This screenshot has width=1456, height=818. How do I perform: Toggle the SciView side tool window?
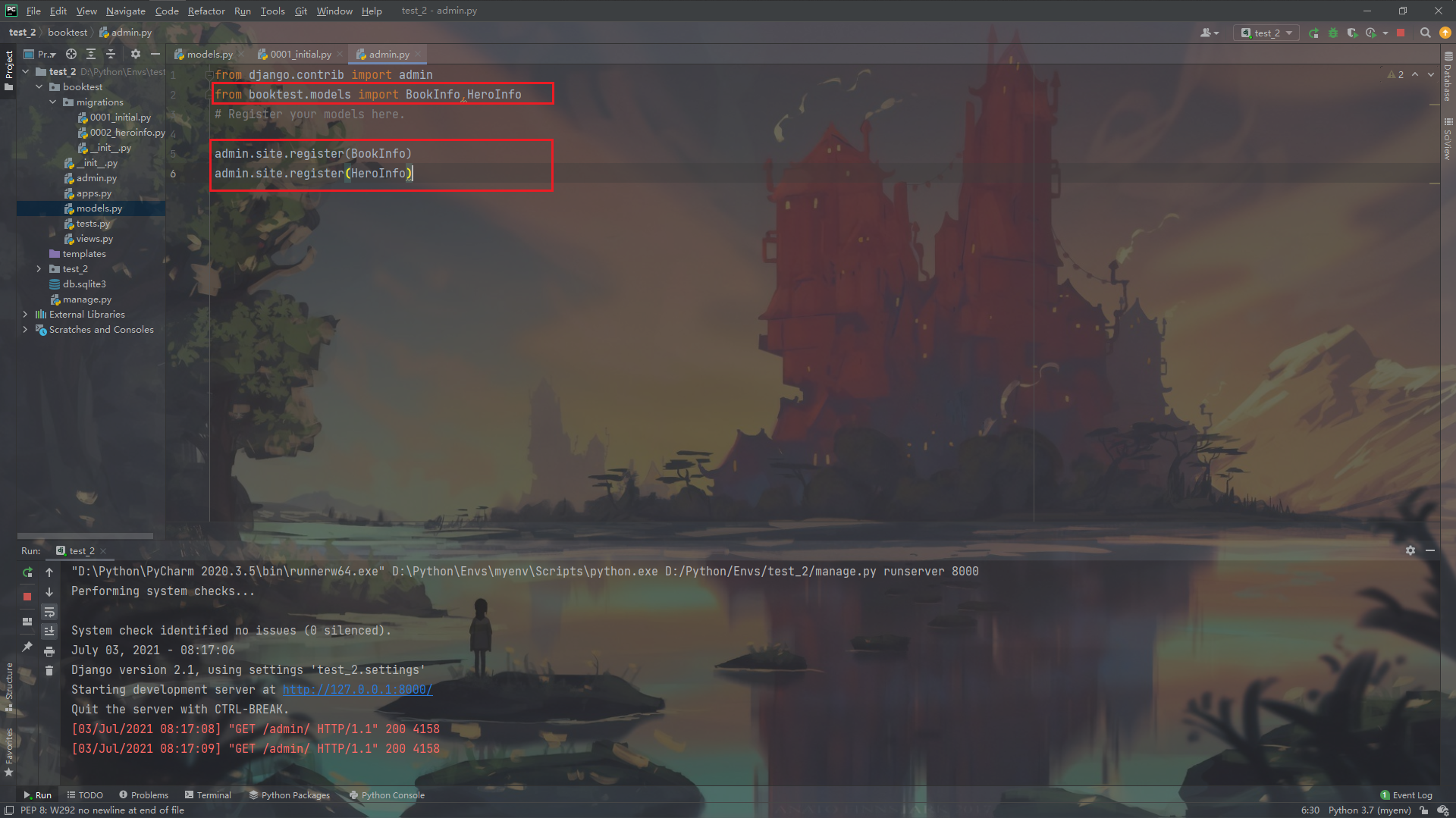coord(1448,139)
